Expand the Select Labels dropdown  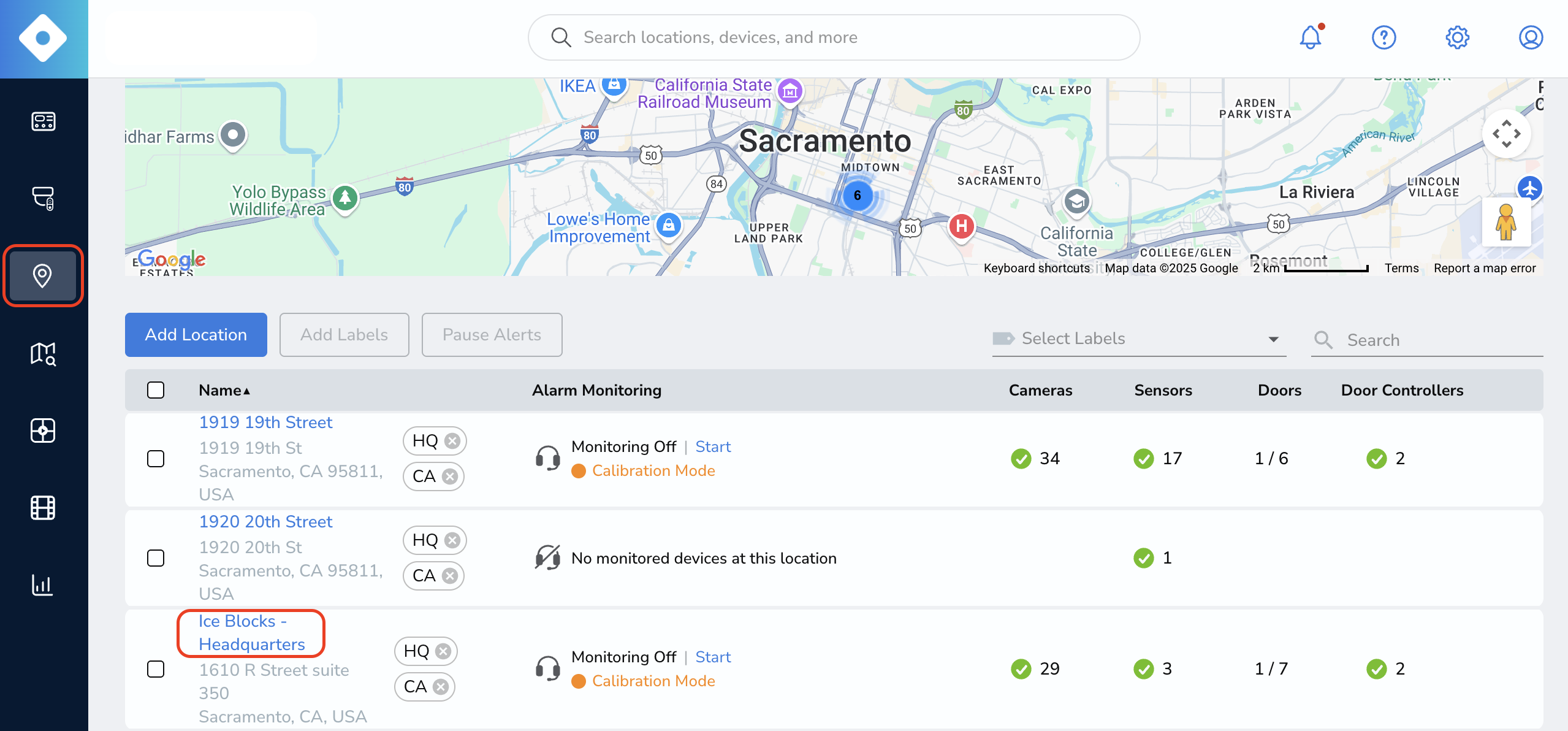(x=1139, y=339)
